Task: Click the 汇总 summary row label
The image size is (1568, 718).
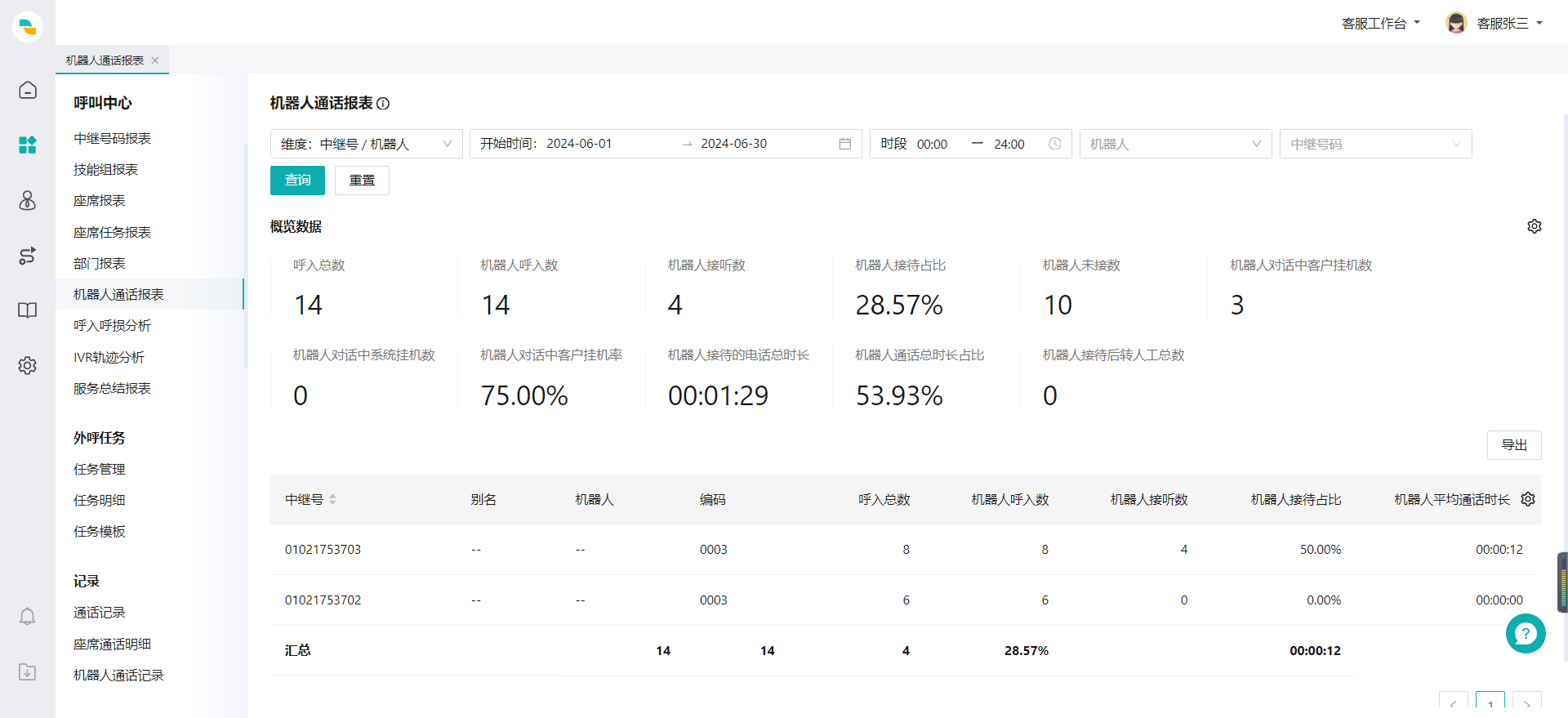Action: click(298, 651)
